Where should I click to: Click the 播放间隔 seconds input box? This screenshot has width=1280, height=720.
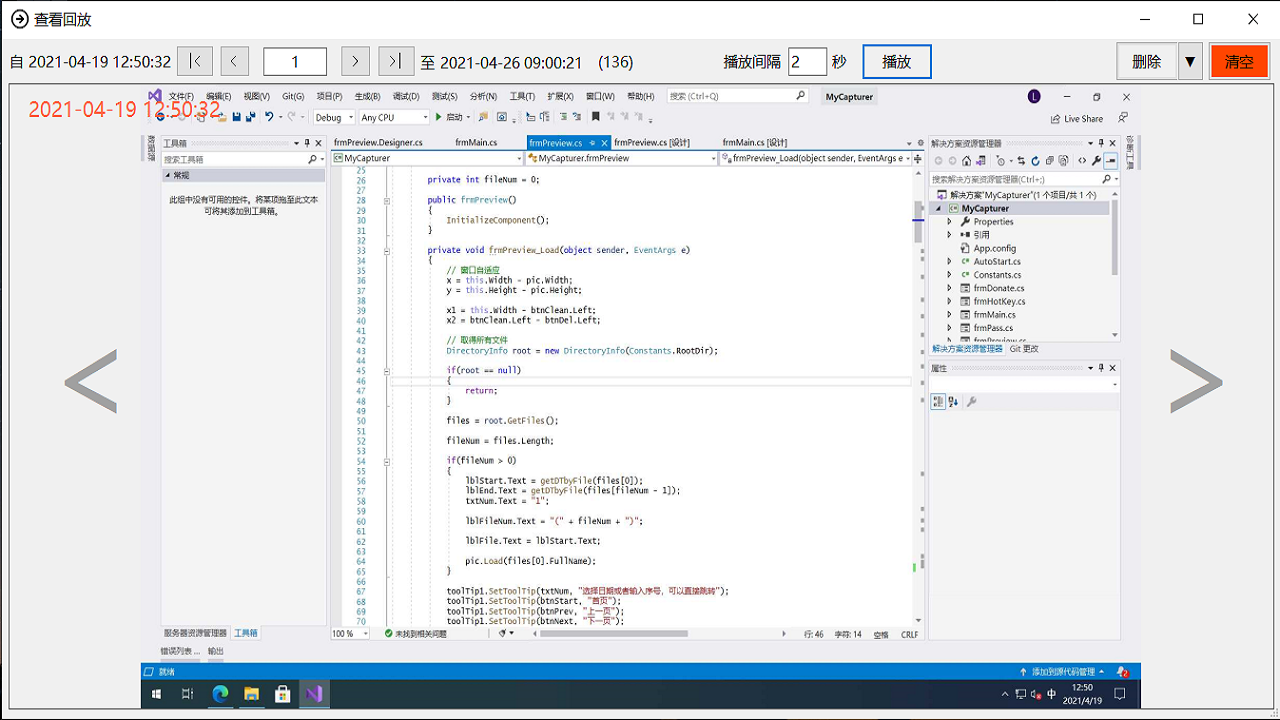(807, 62)
